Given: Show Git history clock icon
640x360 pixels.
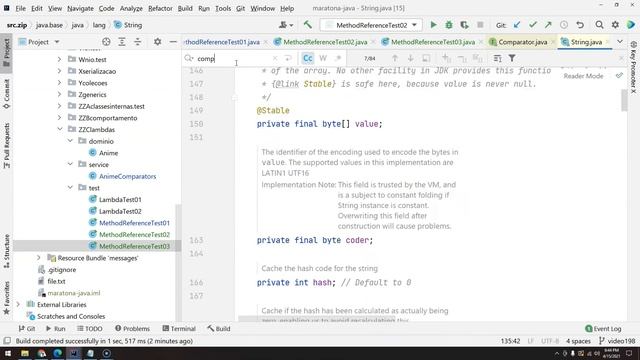Looking at the screenshot, I should point(564,25).
